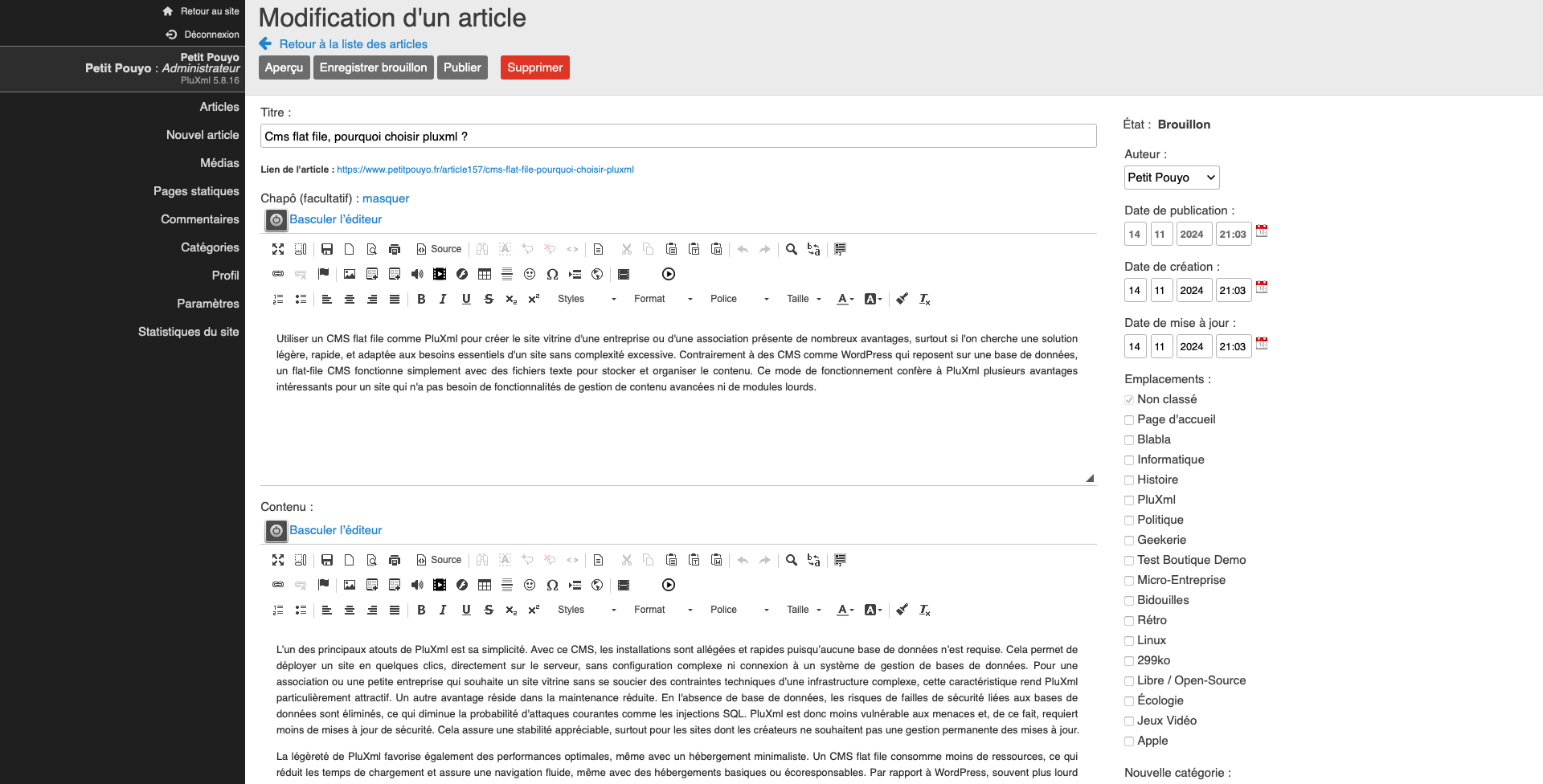The height and width of the screenshot is (784, 1543).
Task: Open Police font dropdown in Contenu editor
Action: click(739, 610)
